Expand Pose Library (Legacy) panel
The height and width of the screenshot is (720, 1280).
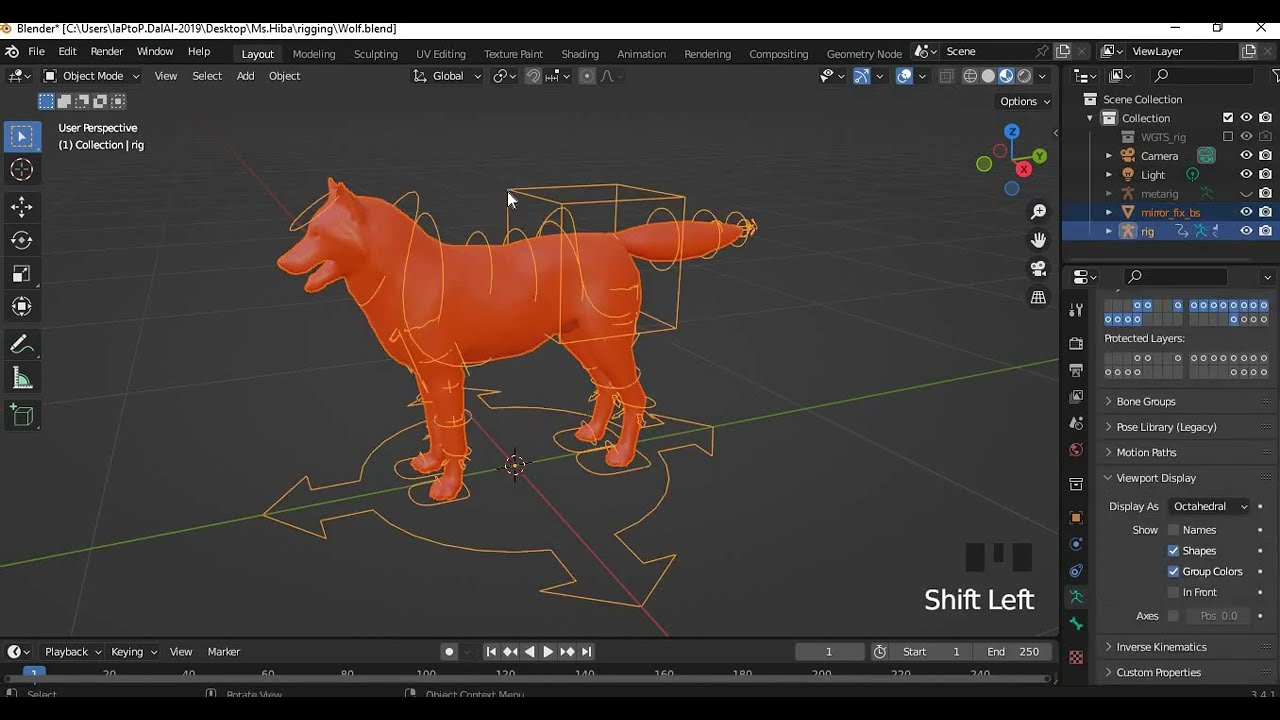tap(1166, 427)
